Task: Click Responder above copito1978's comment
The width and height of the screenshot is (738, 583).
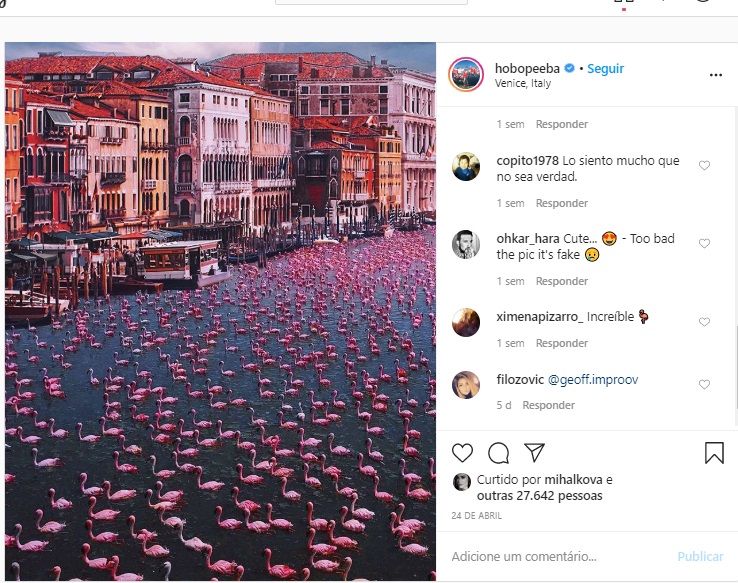Action: click(x=562, y=124)
